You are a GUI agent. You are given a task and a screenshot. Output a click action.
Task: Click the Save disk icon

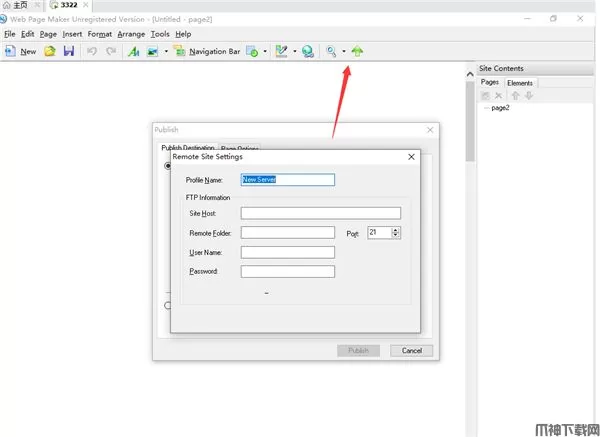coord(68,51)
